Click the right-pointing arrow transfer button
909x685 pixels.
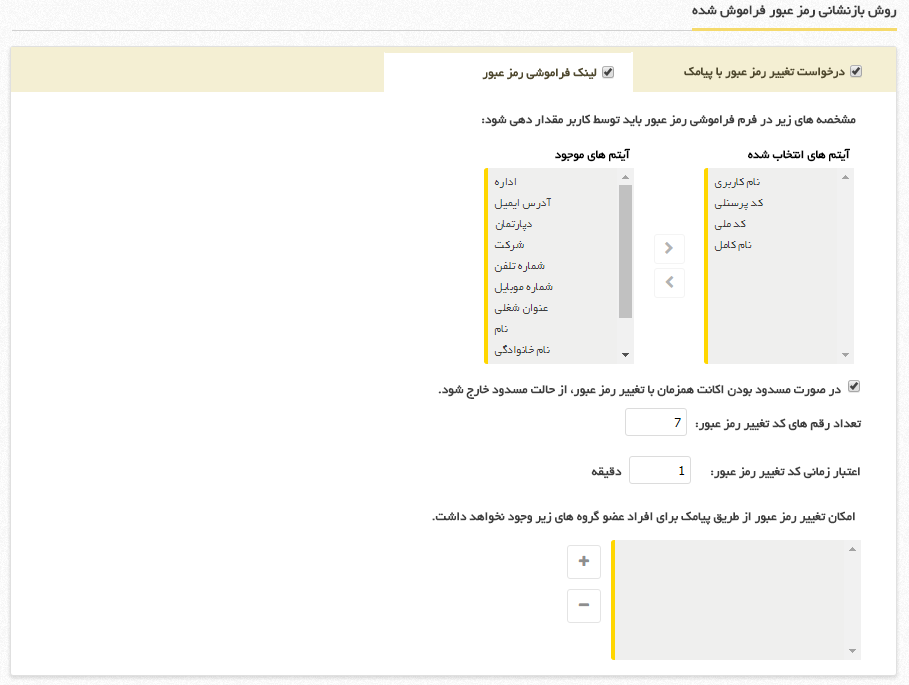pyautogui.click(x=669, y=248)
